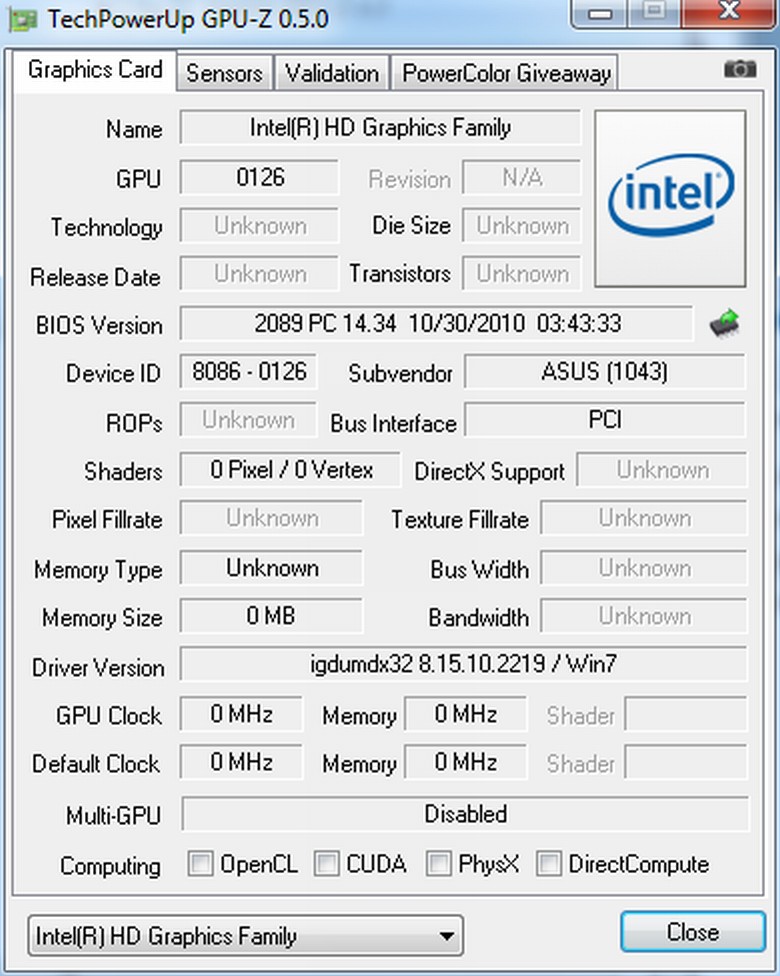Tick the DirectCompute checkbox
This screenshot has width=780, height=976.
[549, 864]
